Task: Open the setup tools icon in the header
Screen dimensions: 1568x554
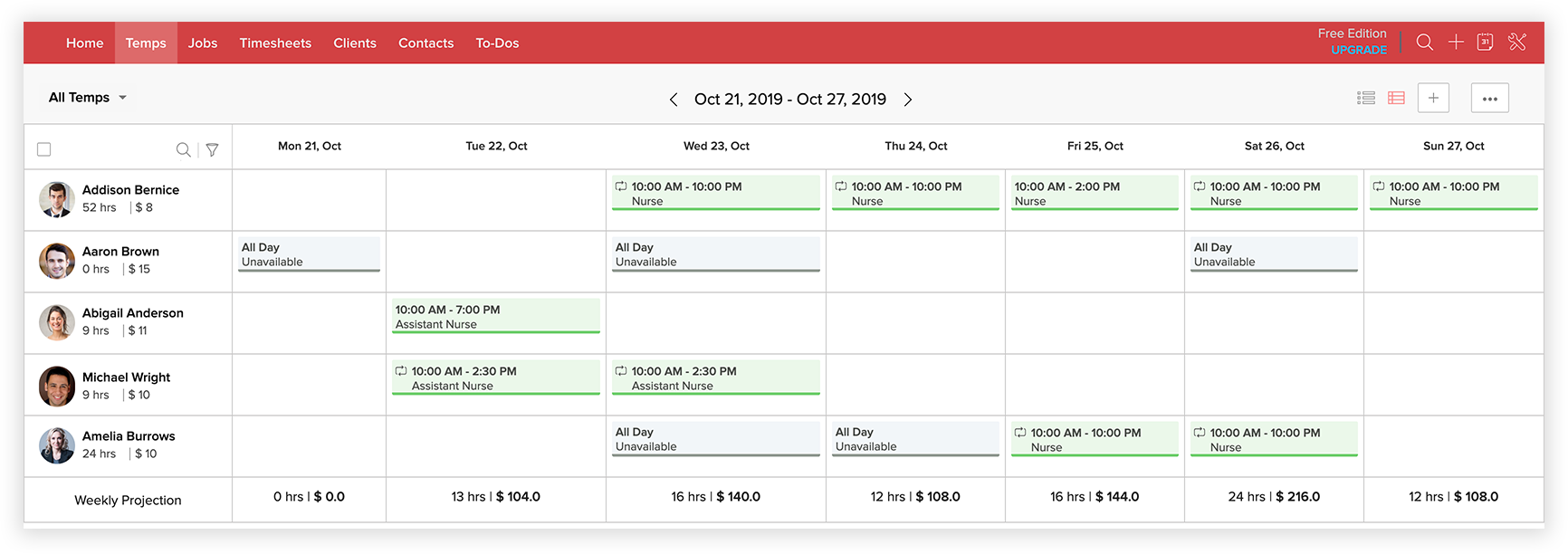Action: click(1517, 43)
